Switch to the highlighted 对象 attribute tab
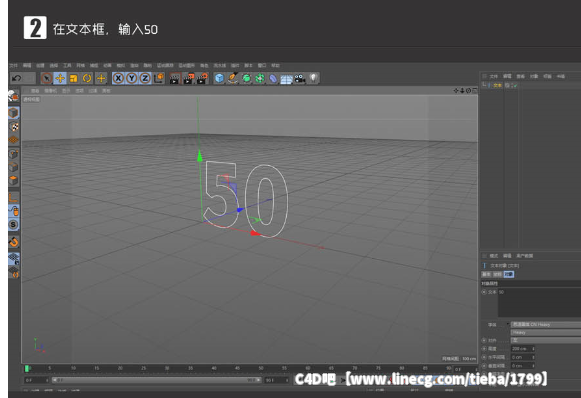Image resolution: width=581 pixels, height=398 pixels. pyautogui.click(x=508, y=275)
